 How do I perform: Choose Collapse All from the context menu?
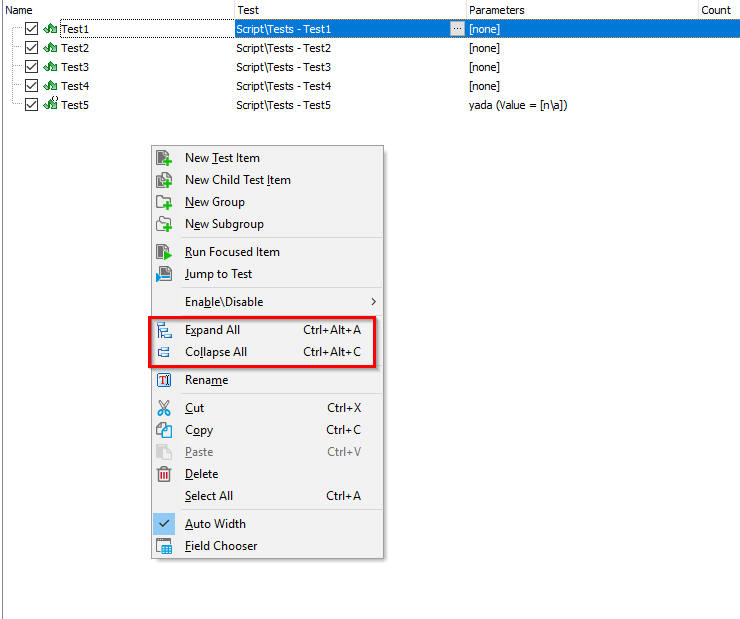coord(216,352)
